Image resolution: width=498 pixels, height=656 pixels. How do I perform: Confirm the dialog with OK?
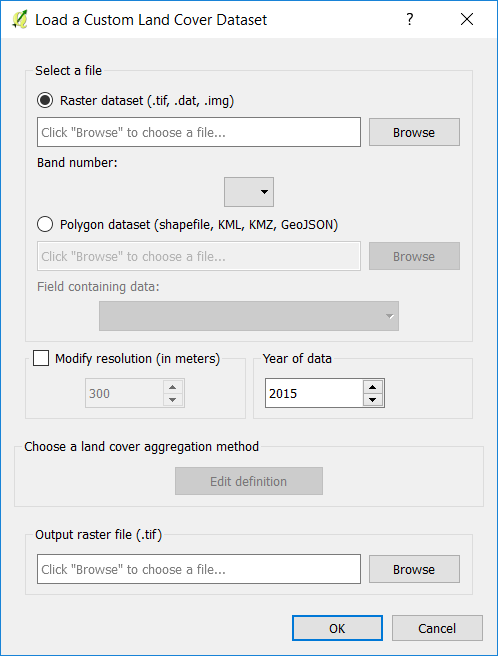pos(337,628)
